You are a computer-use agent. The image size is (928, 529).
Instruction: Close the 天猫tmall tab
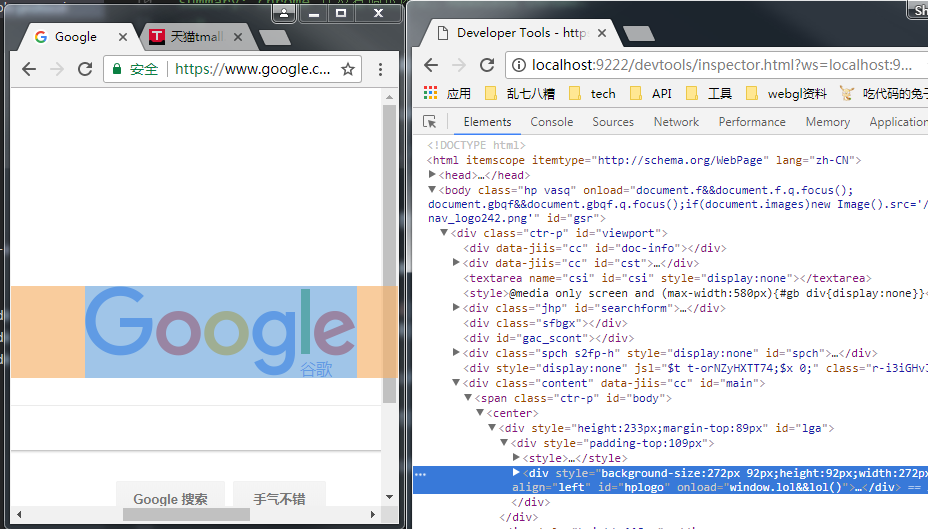point(238,37)
